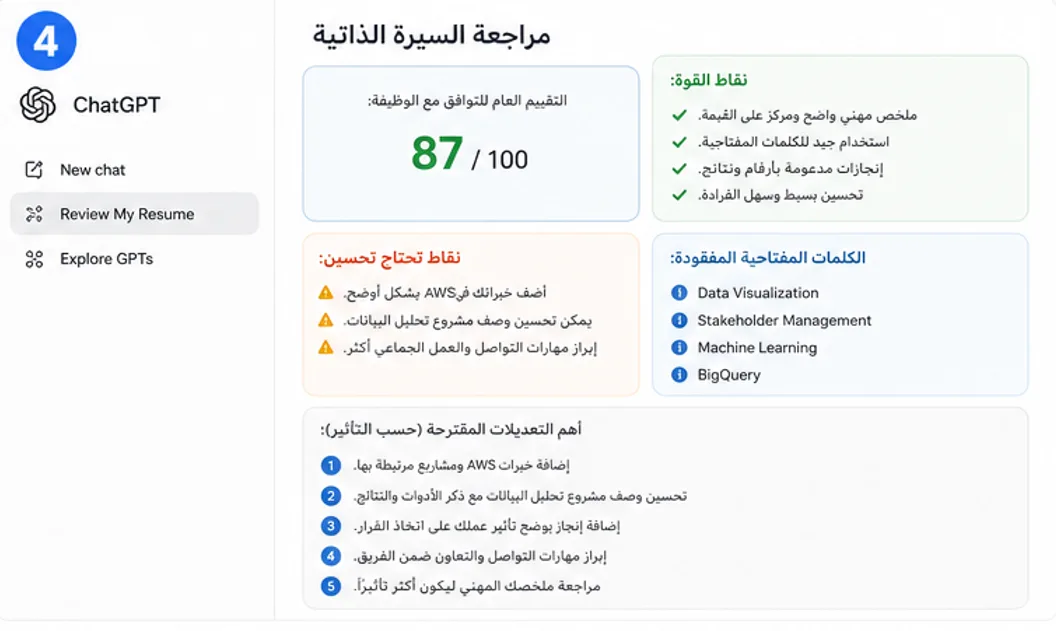Click the Explore GPTs grid icon
Screen dimensions: 1056x631
tap(34, 259)
